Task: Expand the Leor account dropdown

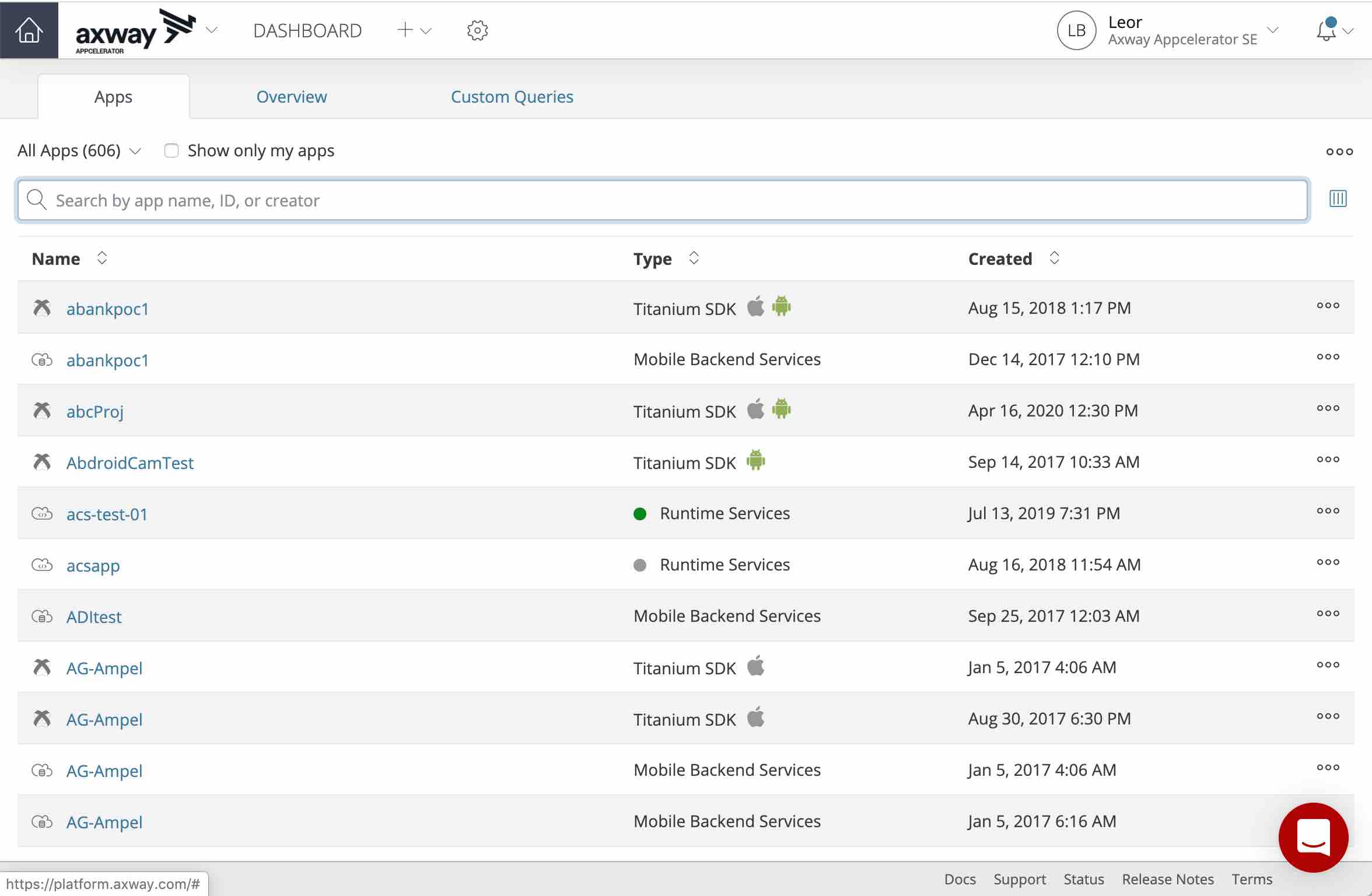Action: click(1273, 30)
